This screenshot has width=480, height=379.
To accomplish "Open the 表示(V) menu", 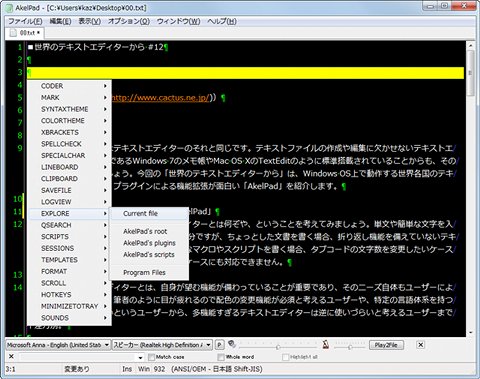I will 90,21.
